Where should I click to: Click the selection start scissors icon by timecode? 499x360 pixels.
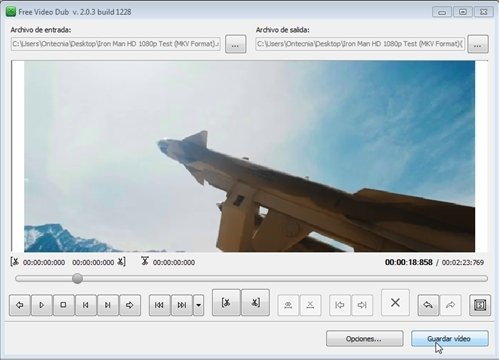(x=15, y=262)
